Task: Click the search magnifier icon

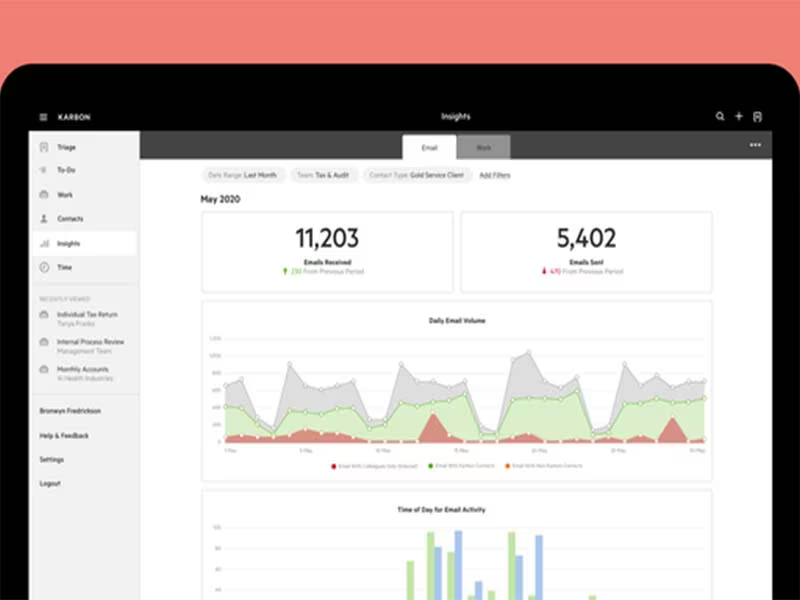Action: 720,116
